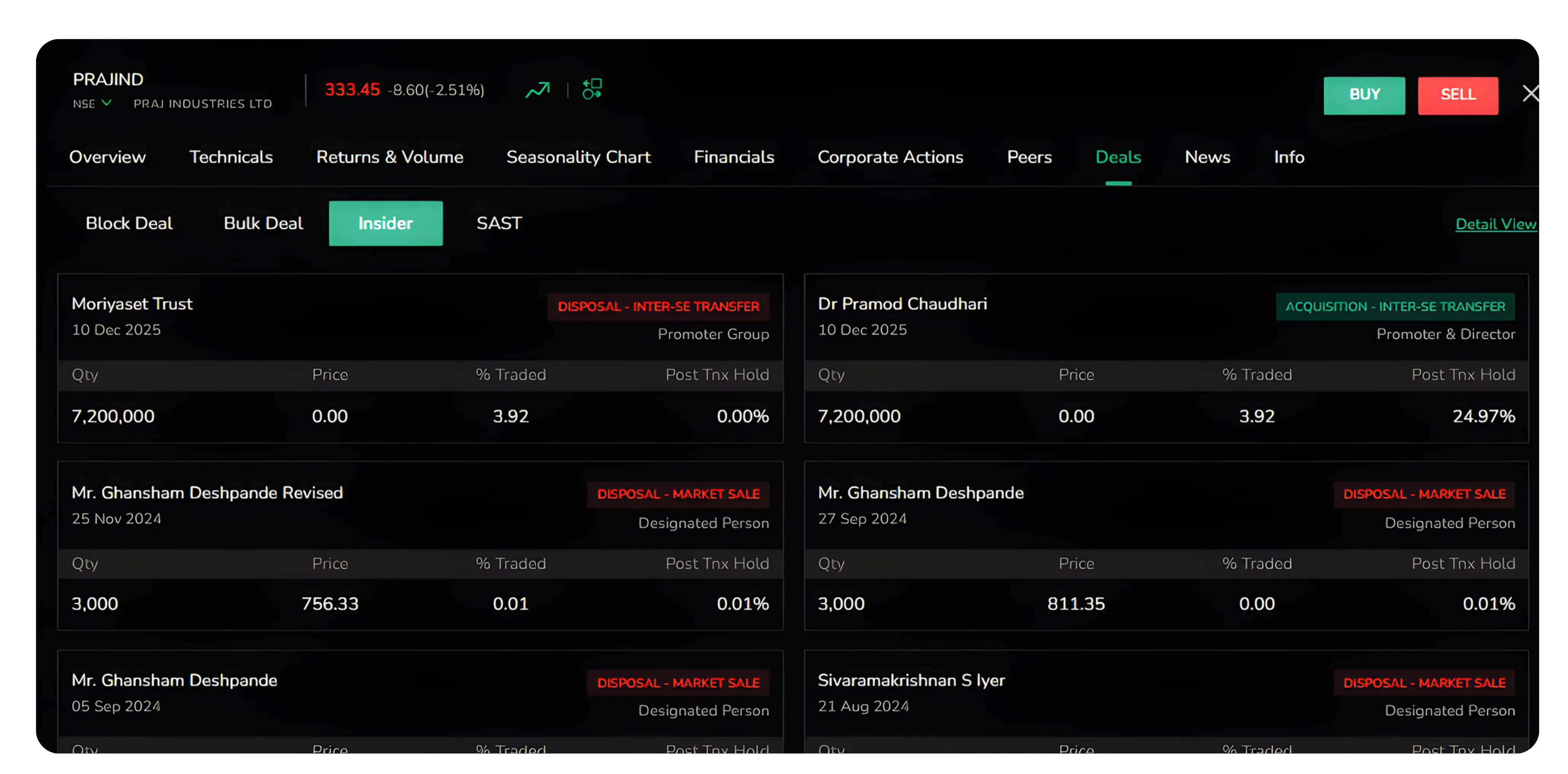The width and height of the screenshot is (1568, 774).
Task: Select the Moriyaset Trust deal card
Action: (420, 359)
